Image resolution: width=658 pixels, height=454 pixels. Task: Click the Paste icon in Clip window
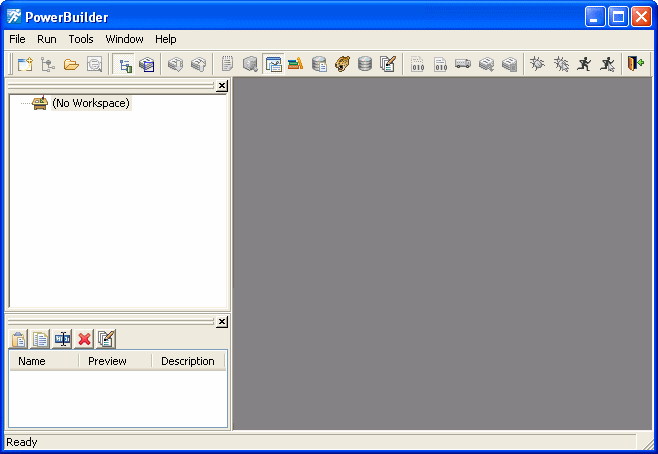point(18,339)
